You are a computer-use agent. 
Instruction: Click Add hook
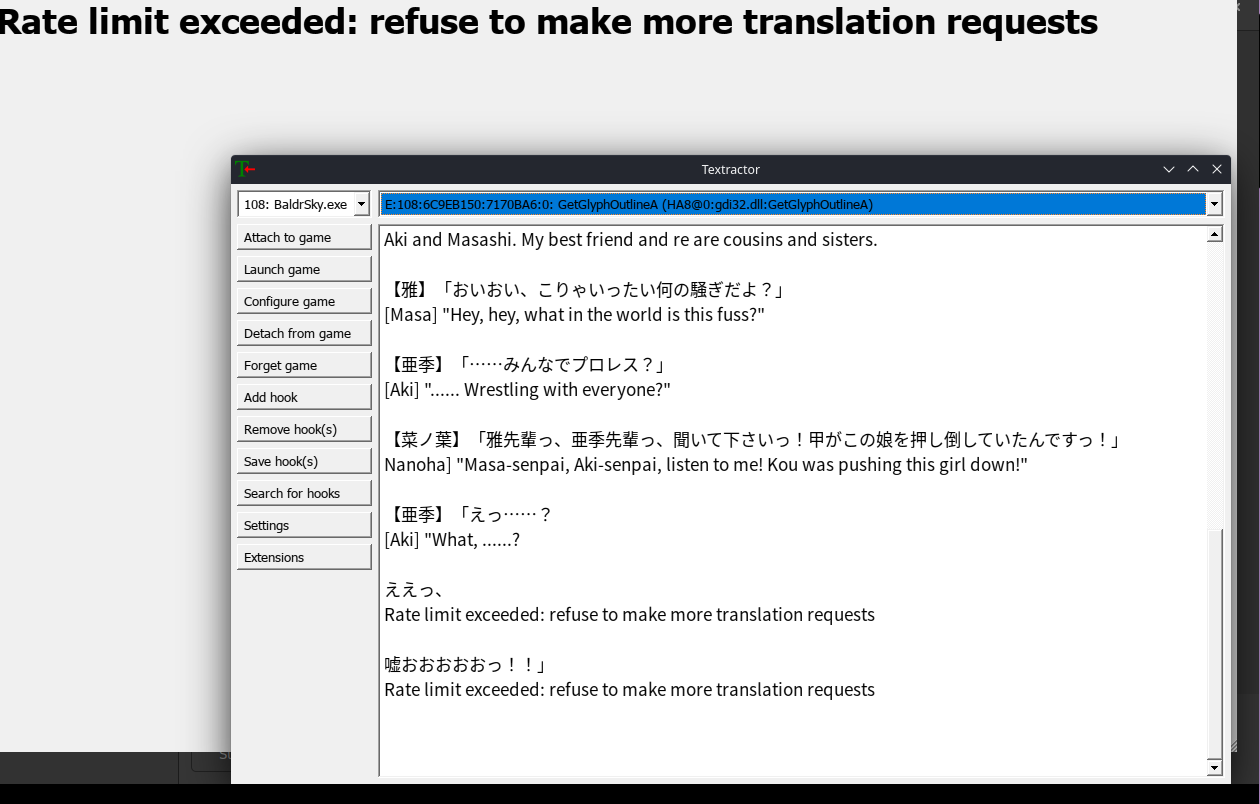click(x=303, y=397)
